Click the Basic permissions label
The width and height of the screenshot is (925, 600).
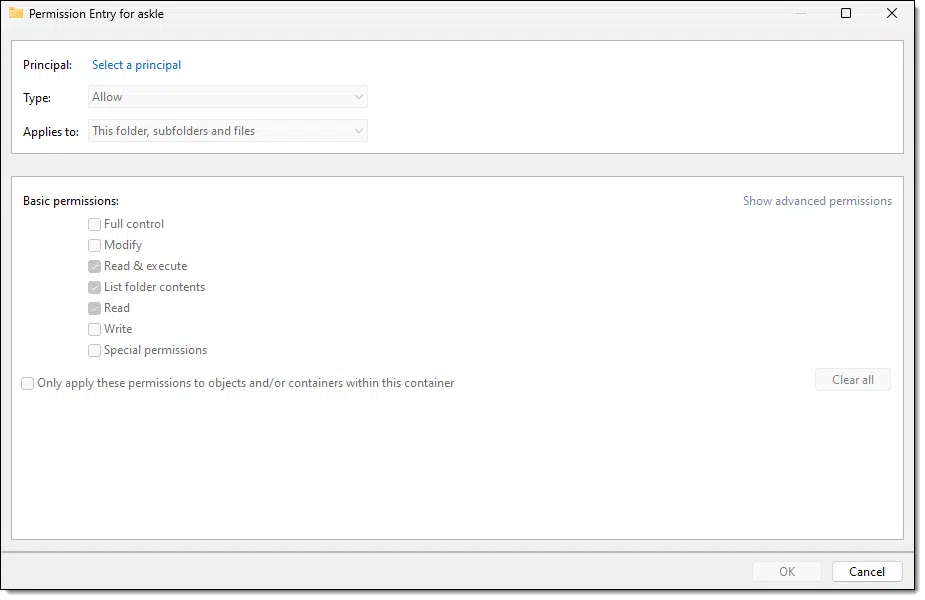coord(71,201)
